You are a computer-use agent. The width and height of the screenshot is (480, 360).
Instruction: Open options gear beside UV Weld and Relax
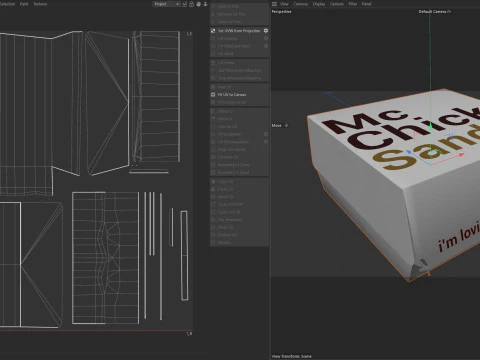(x=266, y=46)
